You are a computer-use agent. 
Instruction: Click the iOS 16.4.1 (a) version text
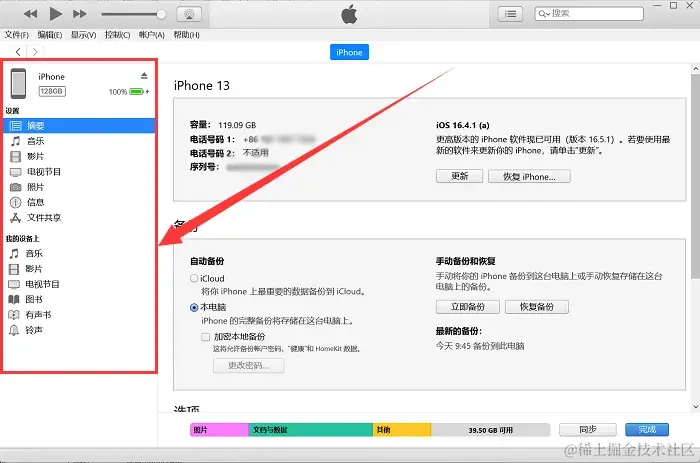click(x=462, y=125)
